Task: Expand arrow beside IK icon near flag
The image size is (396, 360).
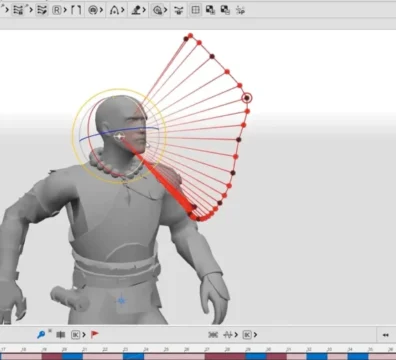Action: [x=84, y=335]
